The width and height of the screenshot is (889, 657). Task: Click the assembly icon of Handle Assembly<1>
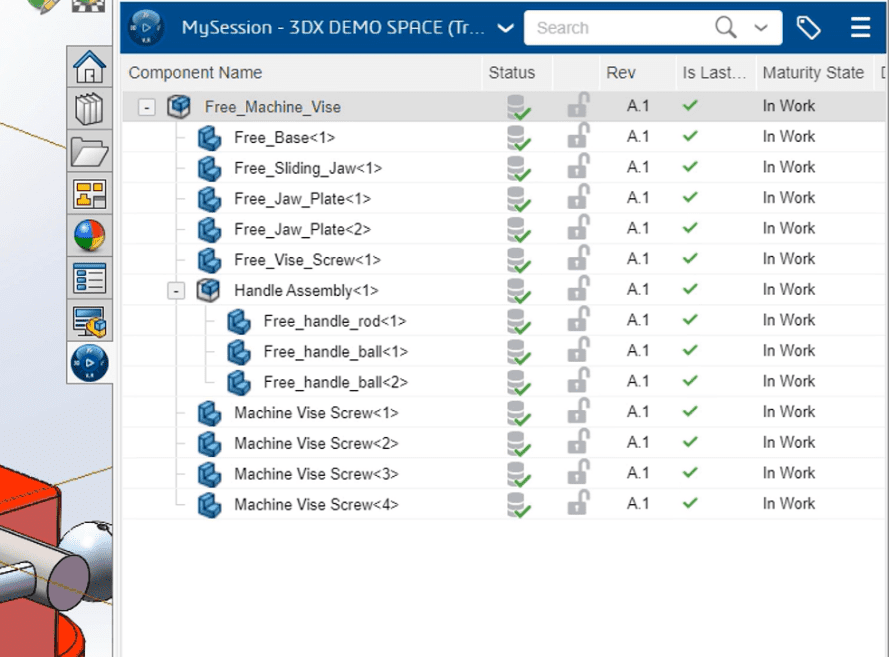click(x=208, y=290)
